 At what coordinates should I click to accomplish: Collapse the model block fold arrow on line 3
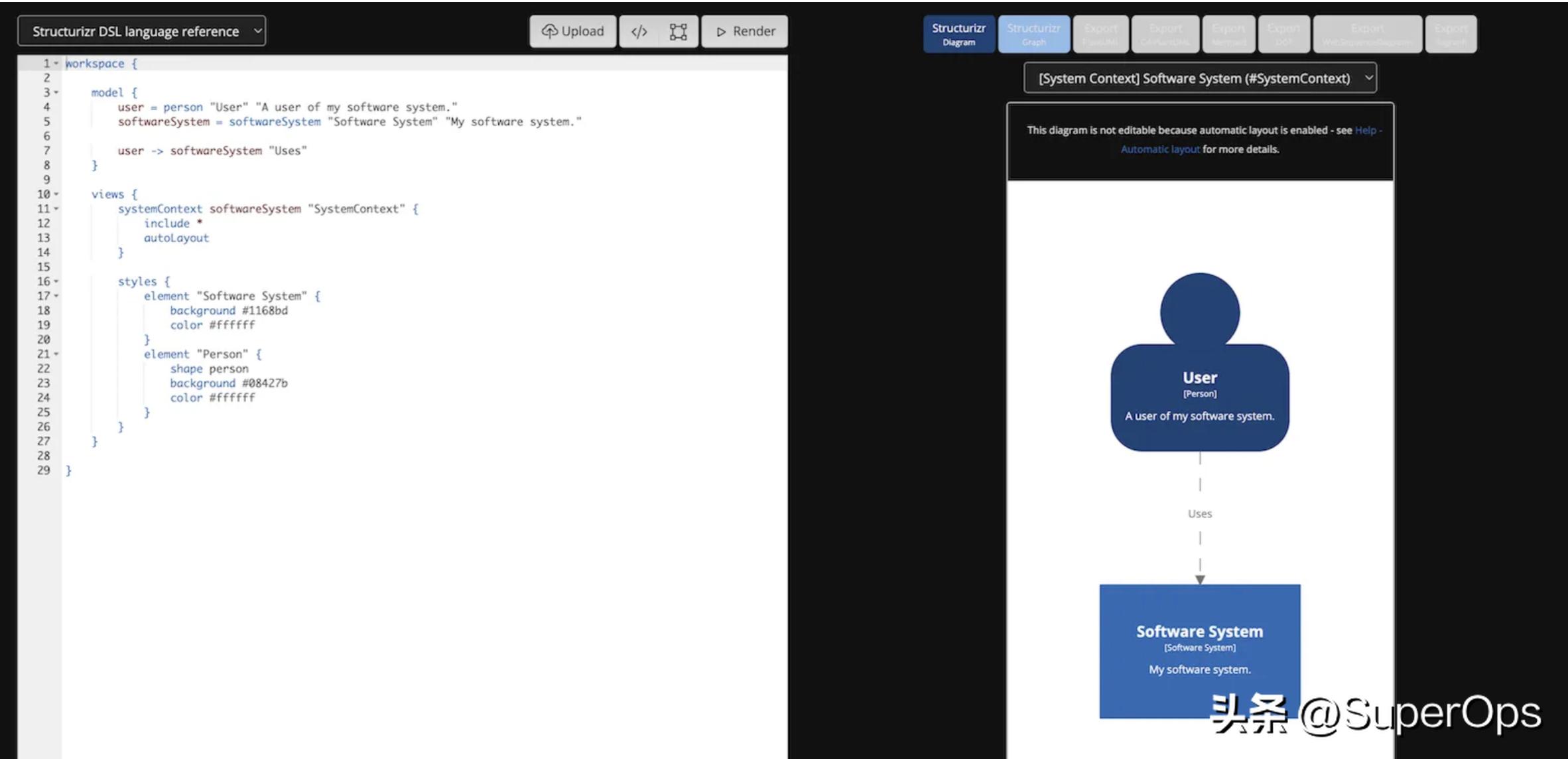[x=56, y=93]
